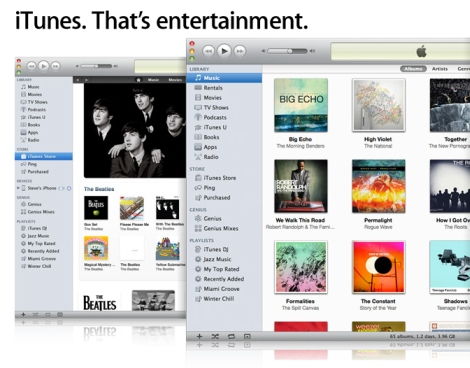This screenshot has width=470, height=368.
Task: Switch to the Artists view tab
Action: 440,69
